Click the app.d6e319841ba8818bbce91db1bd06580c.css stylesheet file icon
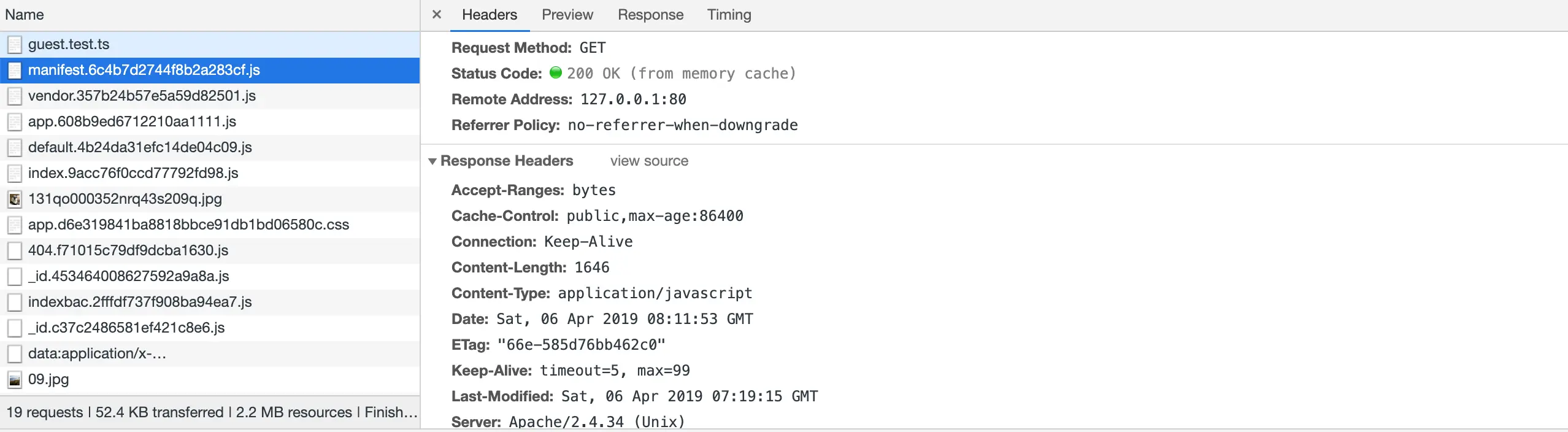 [x=15, y=225]
